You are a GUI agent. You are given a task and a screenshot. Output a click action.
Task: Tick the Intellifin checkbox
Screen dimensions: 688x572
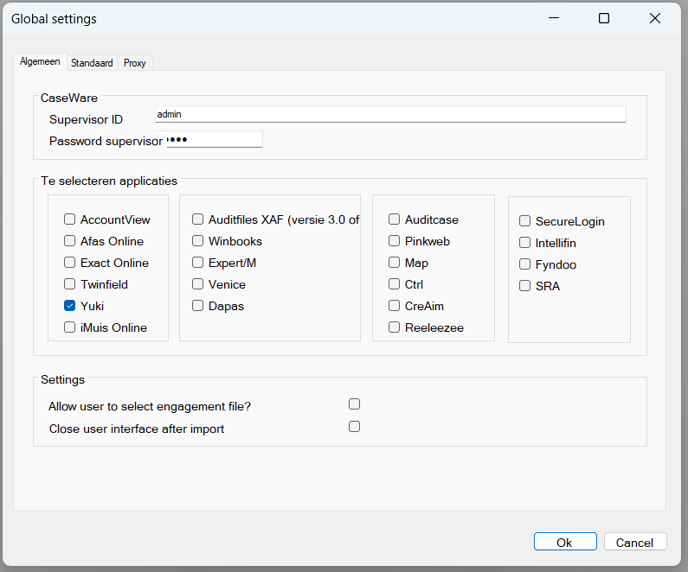click(x=525, y=242)
